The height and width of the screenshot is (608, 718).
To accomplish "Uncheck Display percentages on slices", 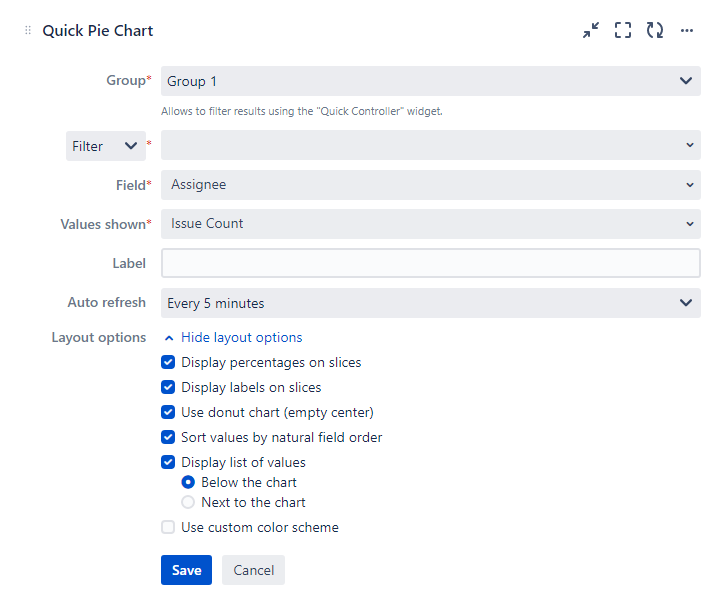I will coord(168,363).
